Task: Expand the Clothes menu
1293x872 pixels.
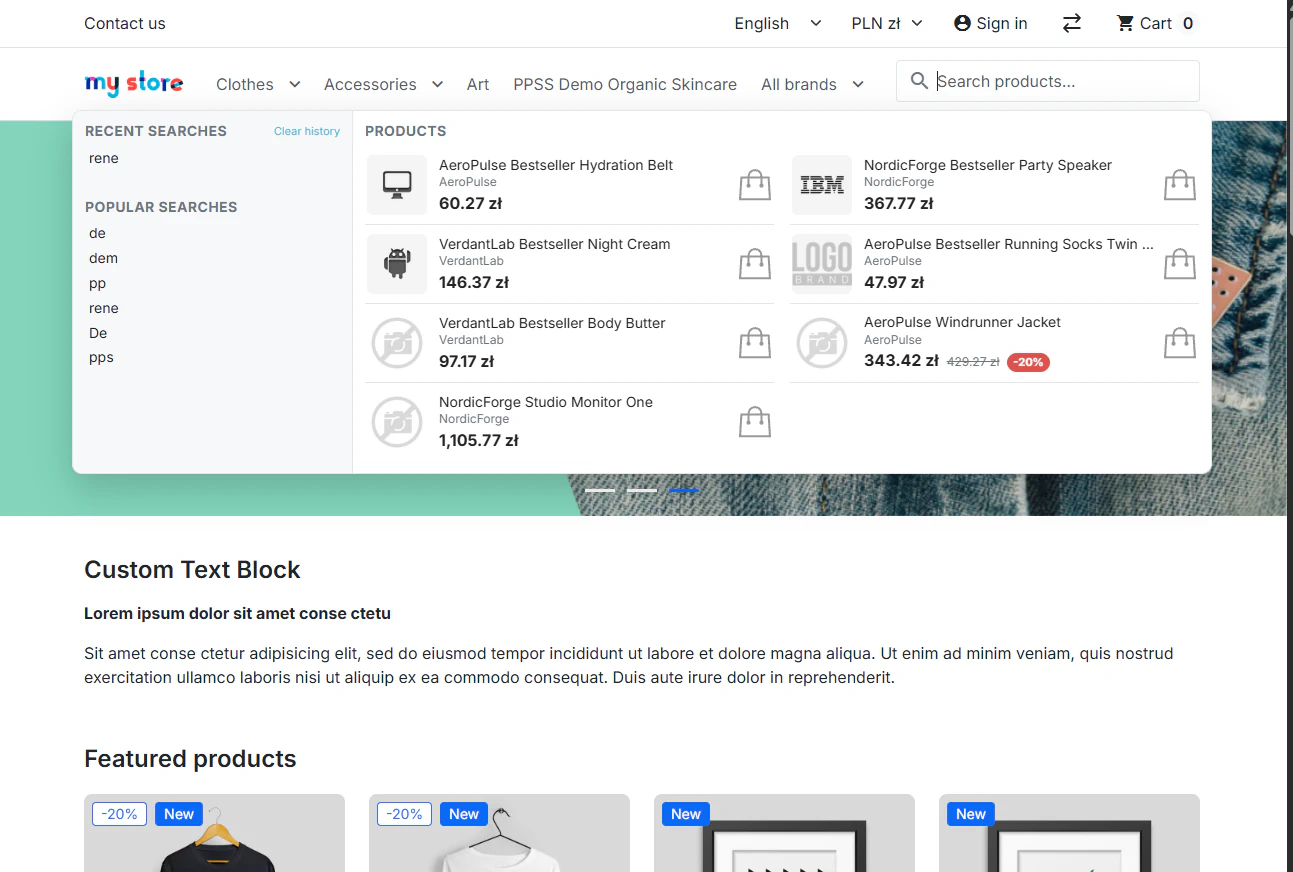Action: pos(258,84)
